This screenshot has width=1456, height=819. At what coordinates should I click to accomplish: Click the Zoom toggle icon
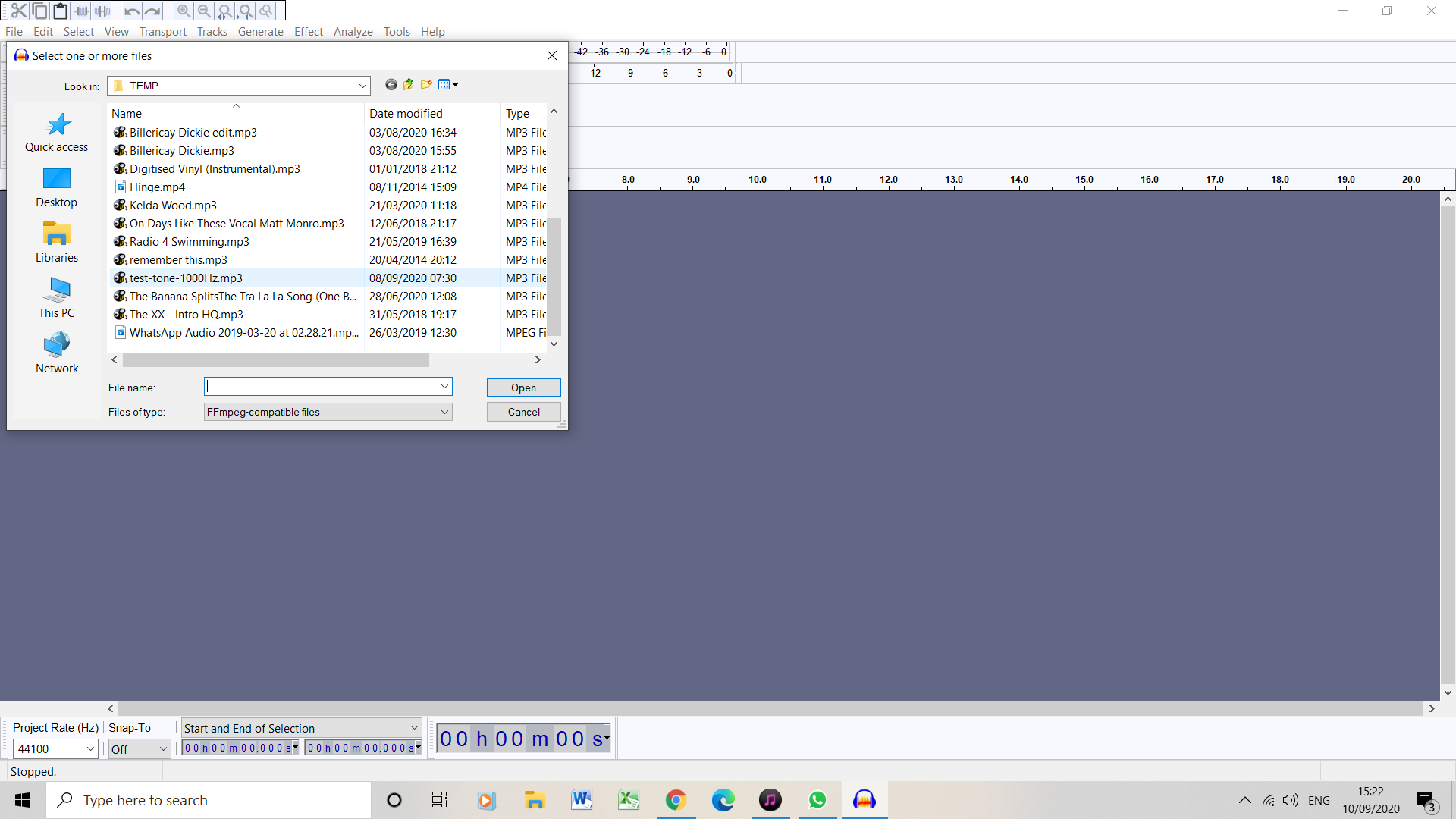[x=265, y=11]
